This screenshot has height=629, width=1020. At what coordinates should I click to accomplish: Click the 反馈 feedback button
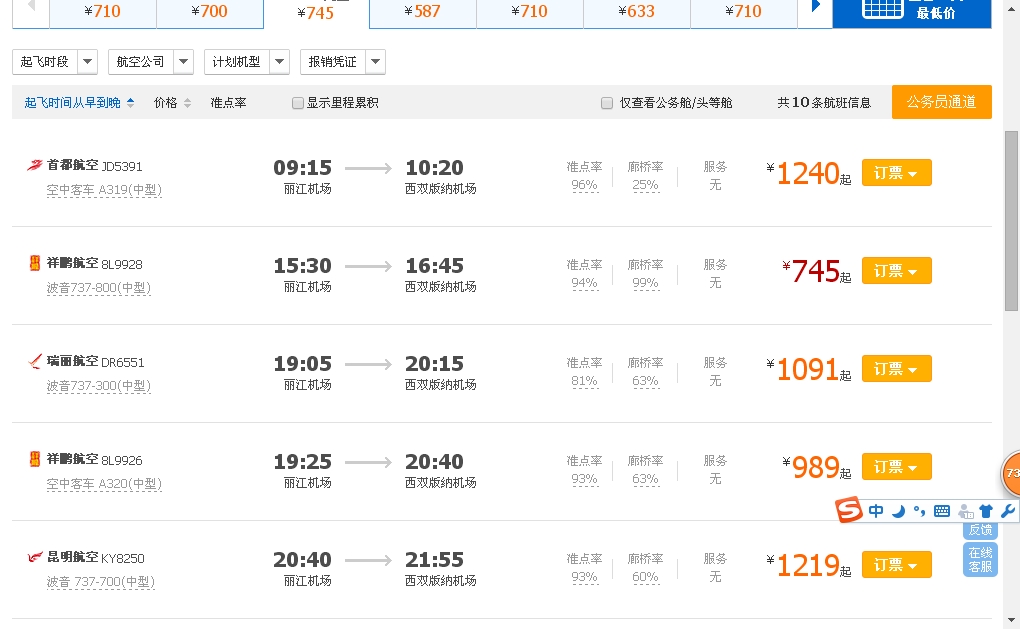pyautogui.click(x=980, y=530)
